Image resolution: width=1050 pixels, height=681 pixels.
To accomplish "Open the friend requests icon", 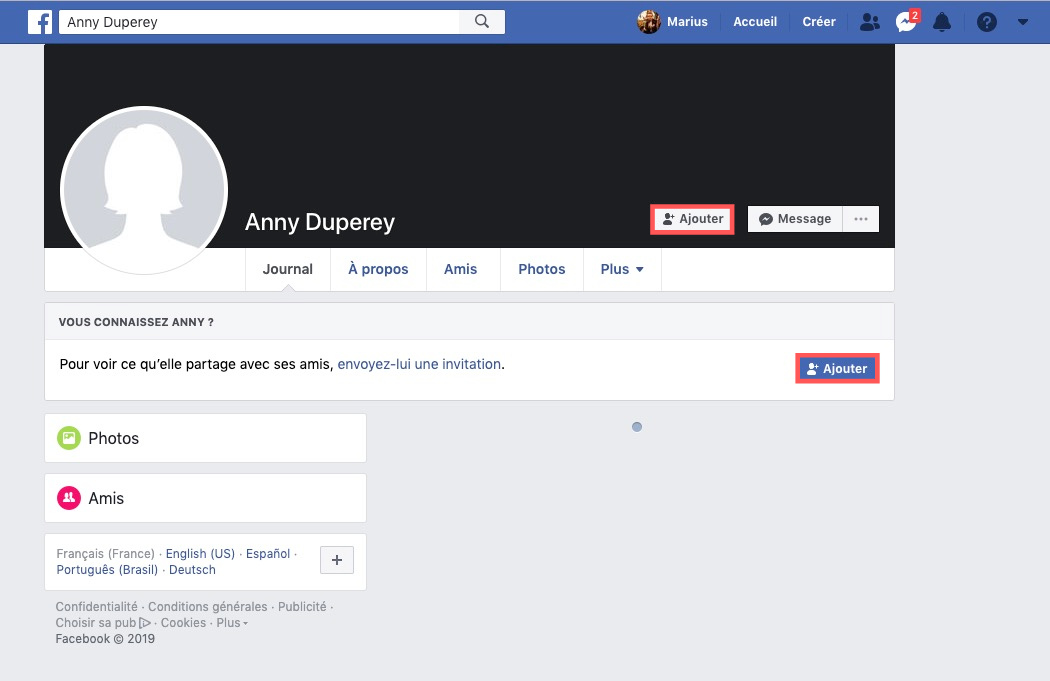I will (869, 22).
